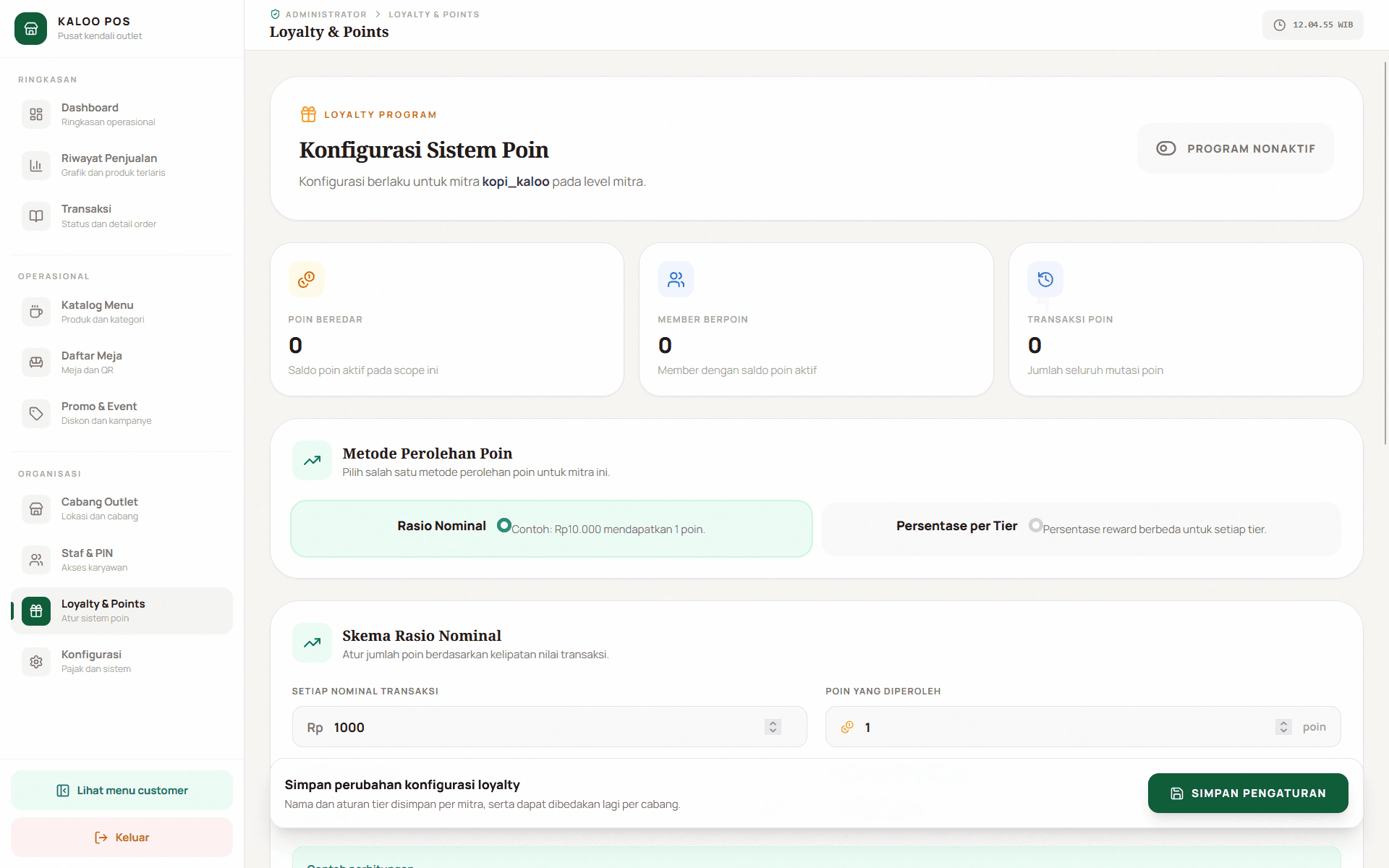
Task: Select the Persentase per Tier radio option
Action: [1035, 525]
